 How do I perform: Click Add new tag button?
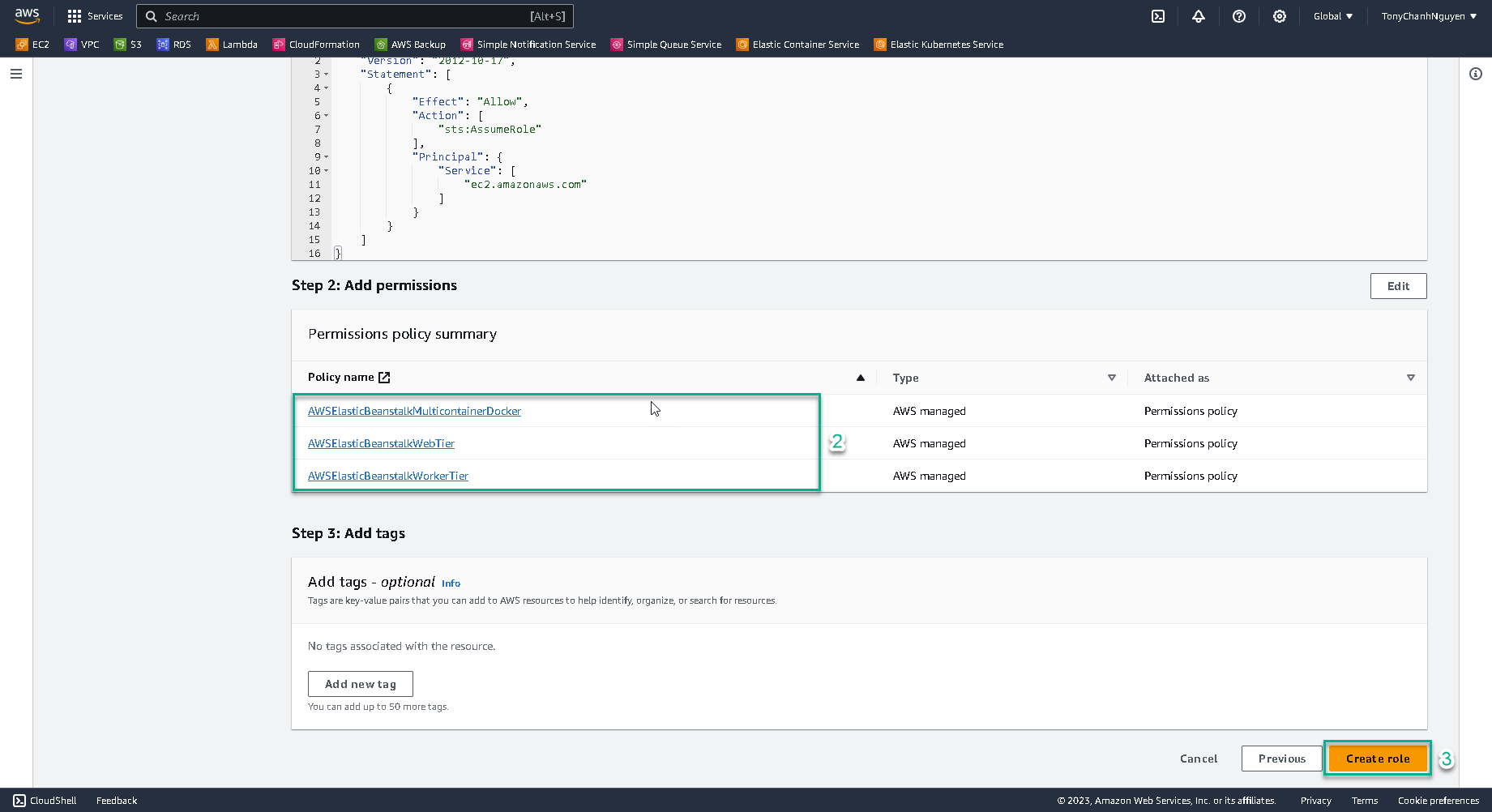361,684
